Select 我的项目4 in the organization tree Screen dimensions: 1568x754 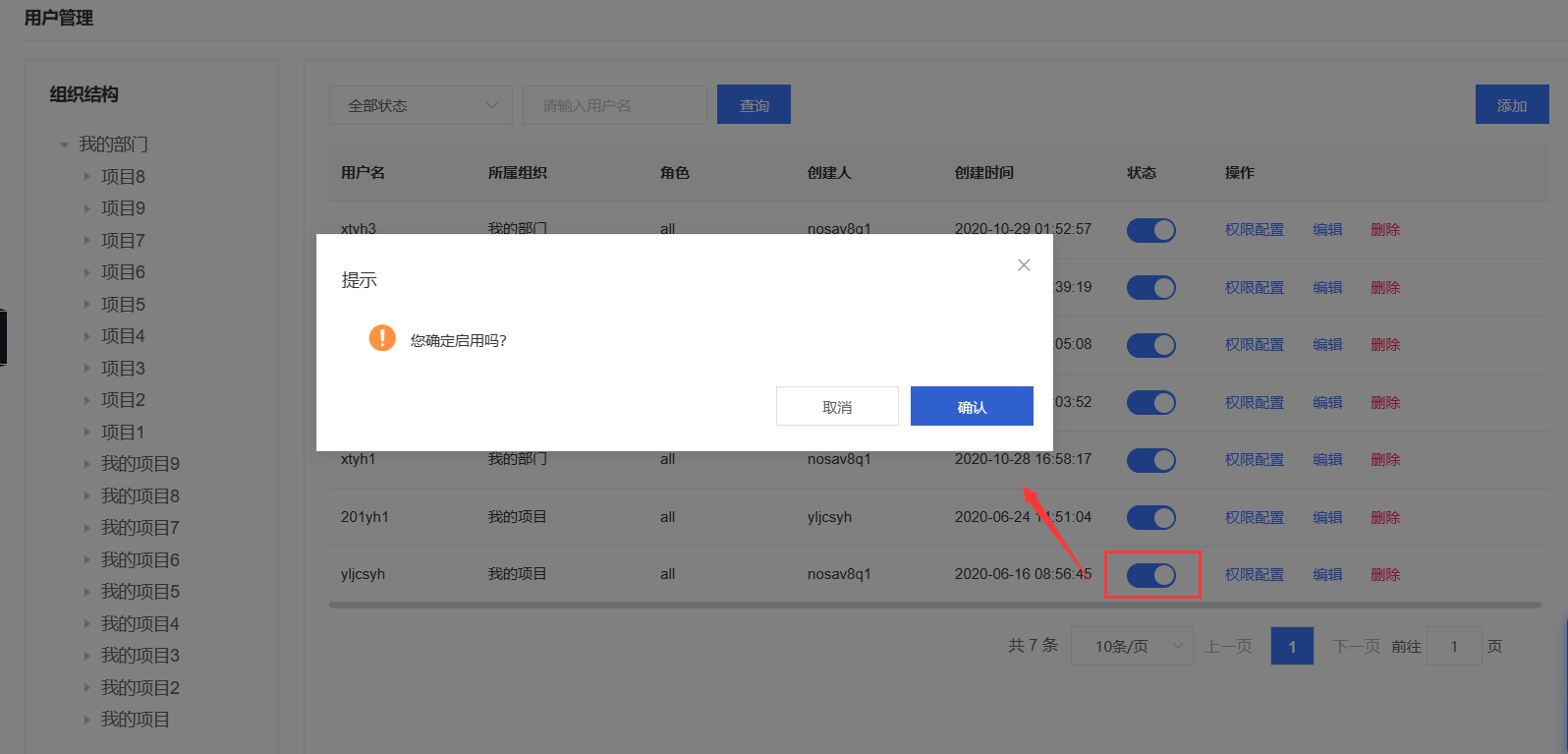point(140,624)
